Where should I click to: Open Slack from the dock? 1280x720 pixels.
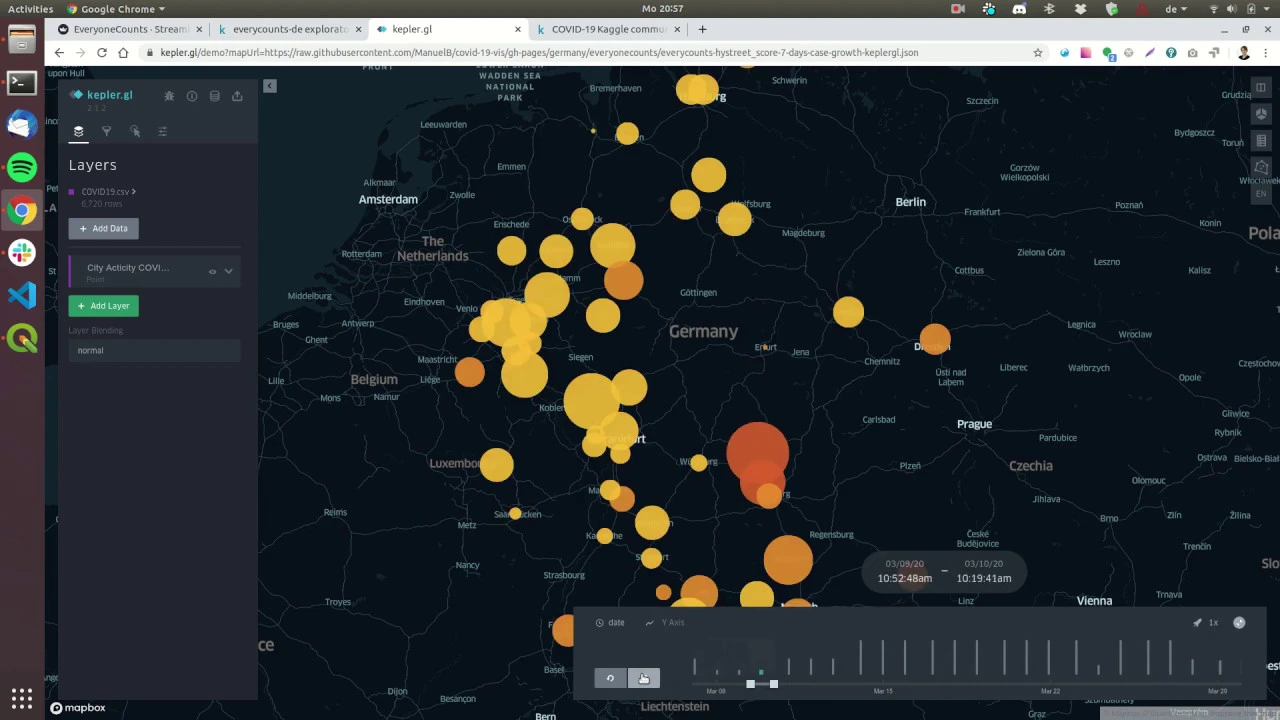[22, 253]
